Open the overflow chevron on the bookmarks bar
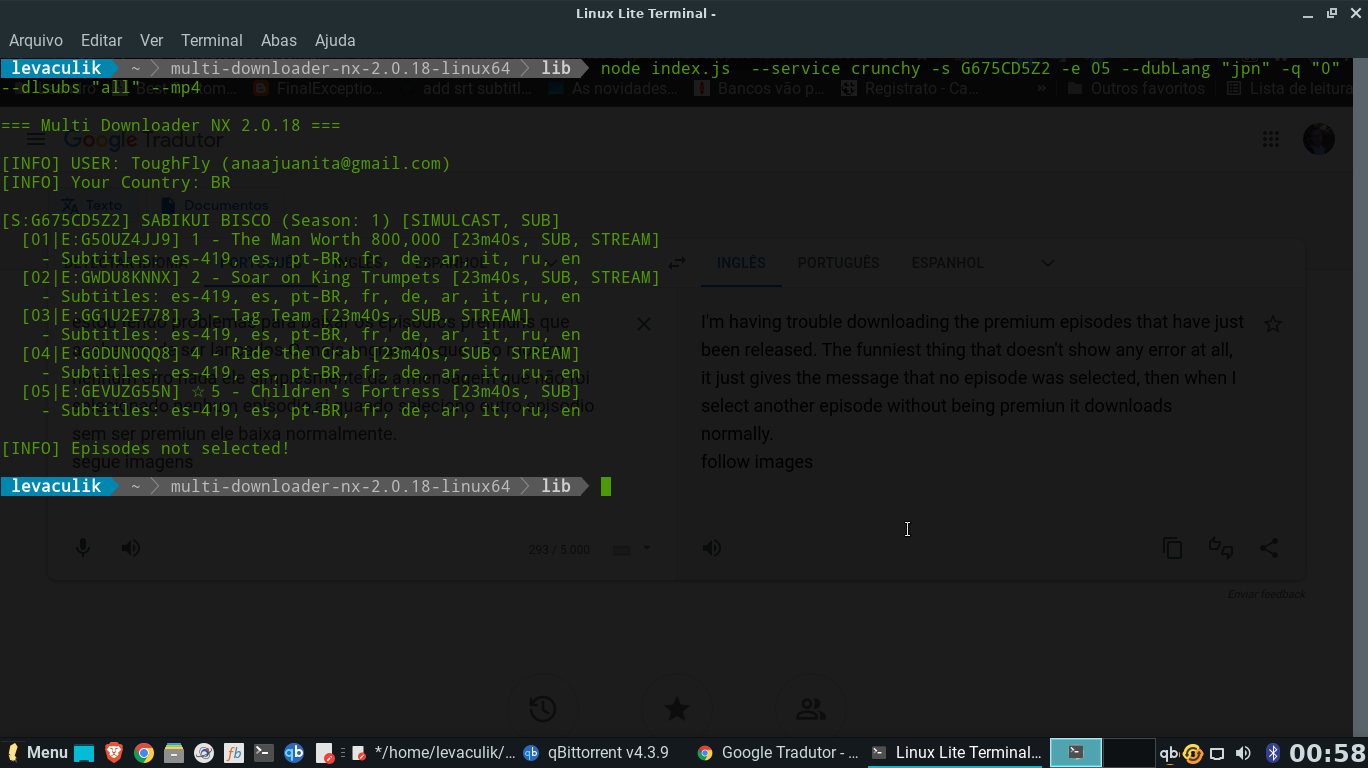 click(1041, 88)
